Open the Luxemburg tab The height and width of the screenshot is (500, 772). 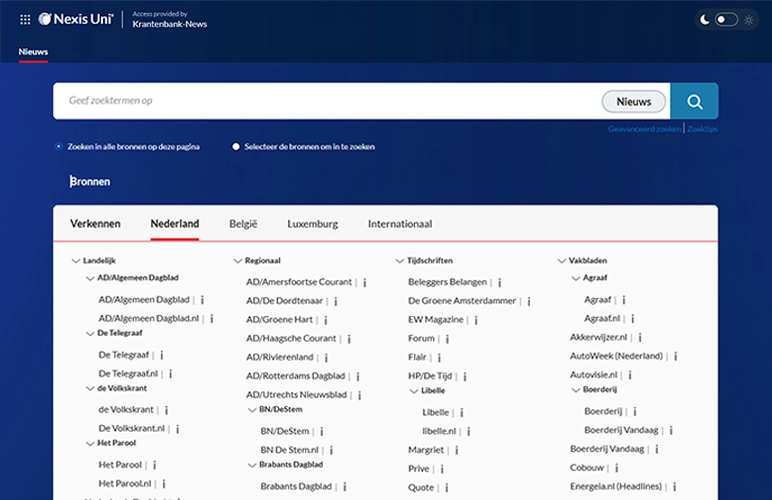click(313, 224)
